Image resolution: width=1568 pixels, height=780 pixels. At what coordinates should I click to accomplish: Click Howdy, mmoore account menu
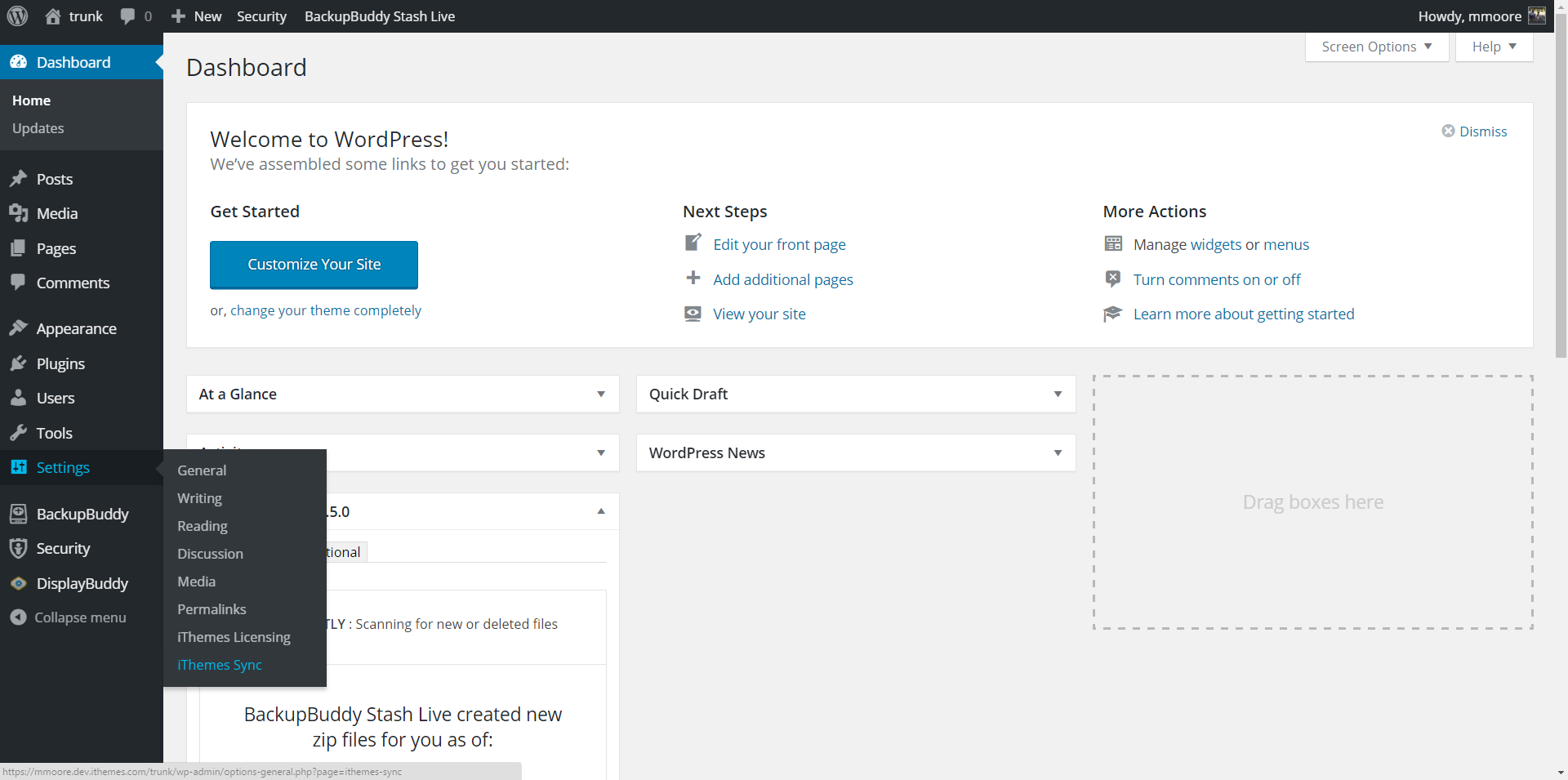(x=1482, y=16)
